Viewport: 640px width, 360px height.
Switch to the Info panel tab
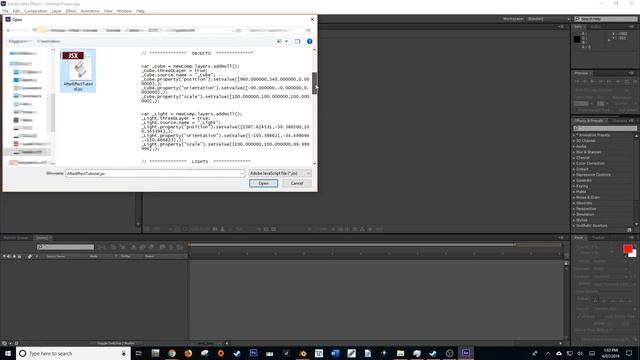(579, 27)
